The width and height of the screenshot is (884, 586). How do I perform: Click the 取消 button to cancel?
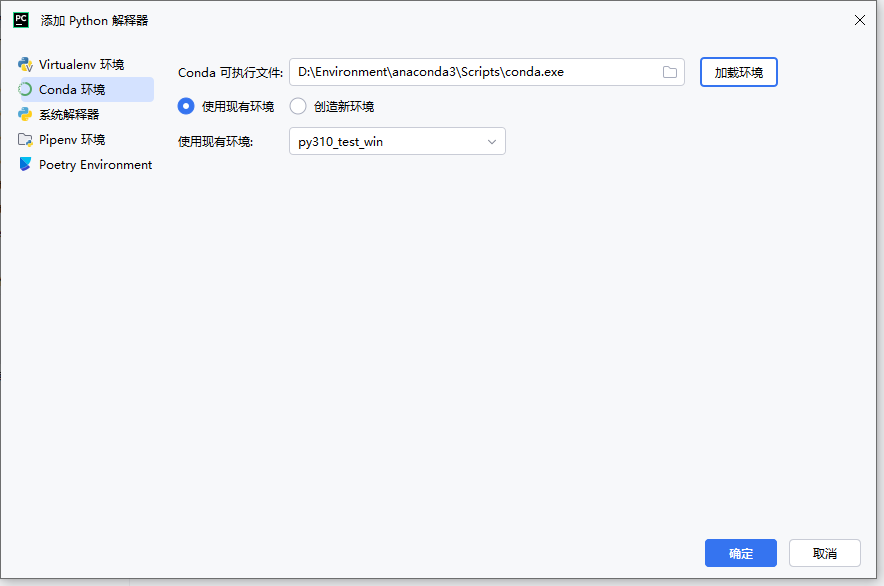pyautogui.click(x=825, y=553)
